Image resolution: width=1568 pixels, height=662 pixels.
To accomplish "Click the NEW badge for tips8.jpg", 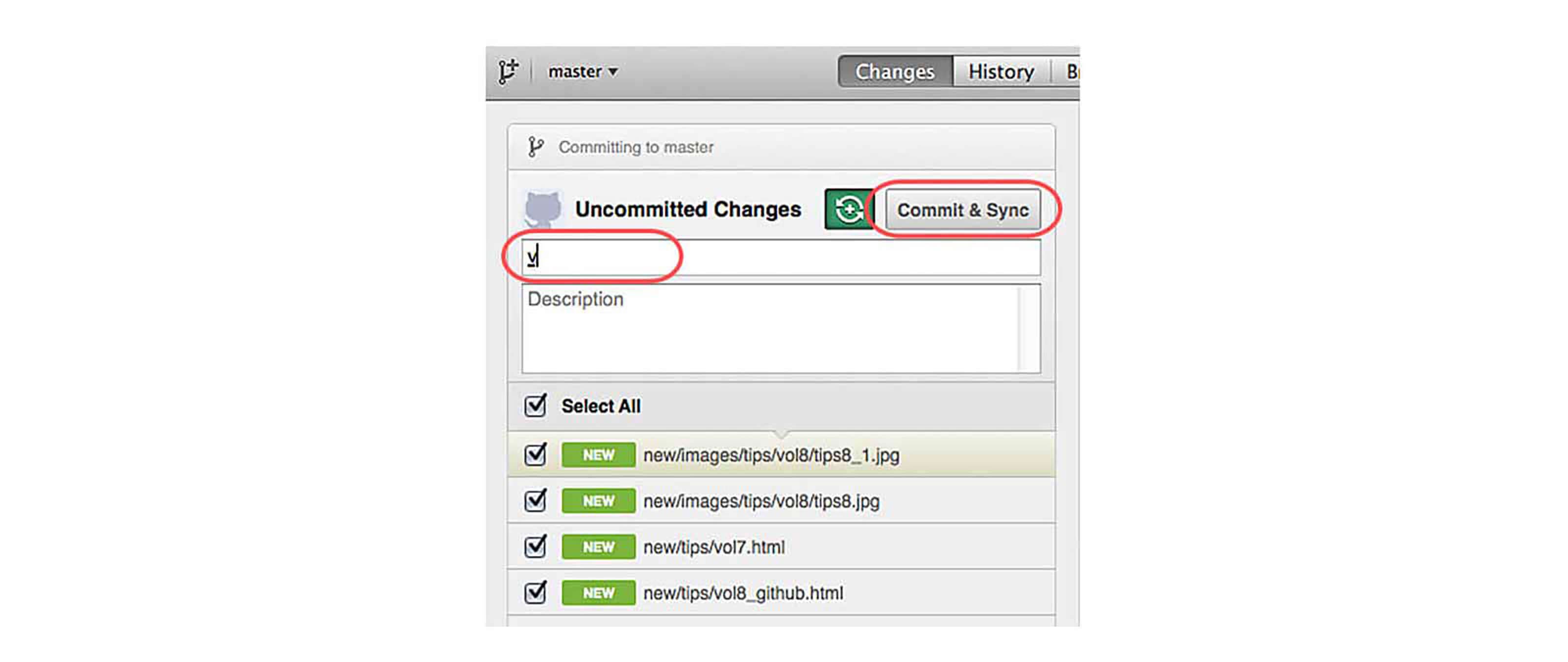I will (598, 501).
